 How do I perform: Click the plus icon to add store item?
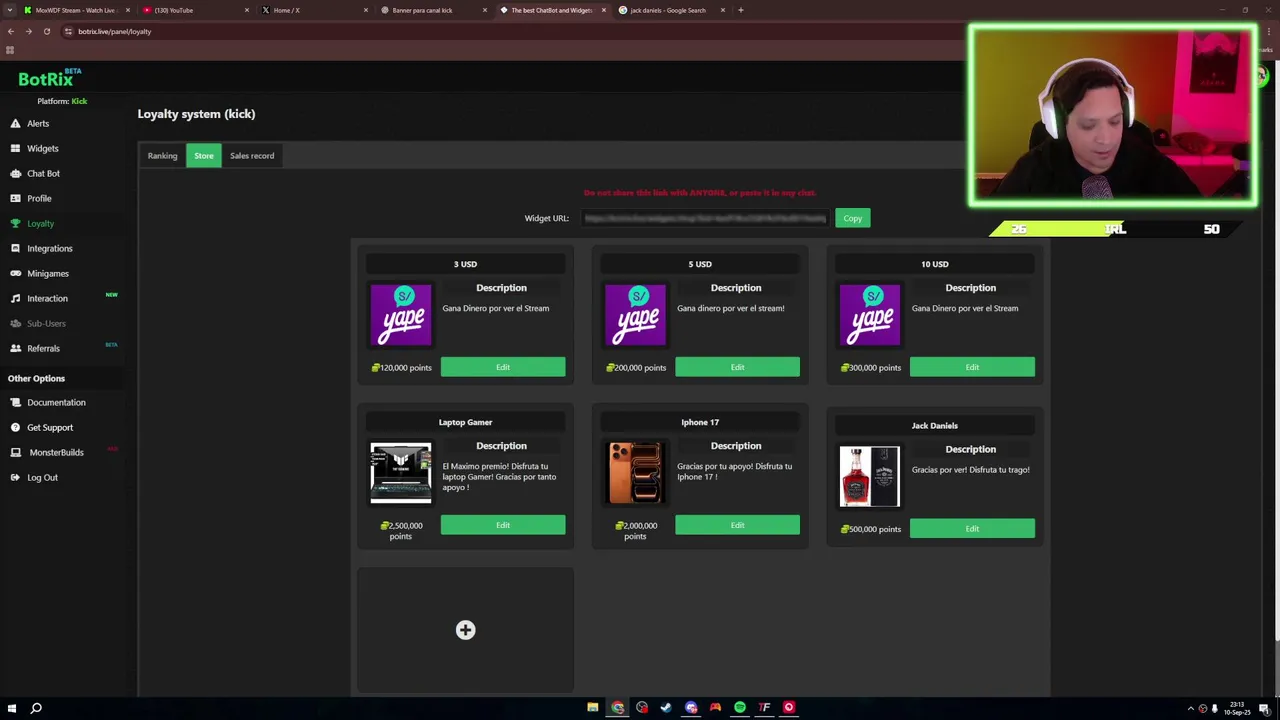[x=465, y=630]
